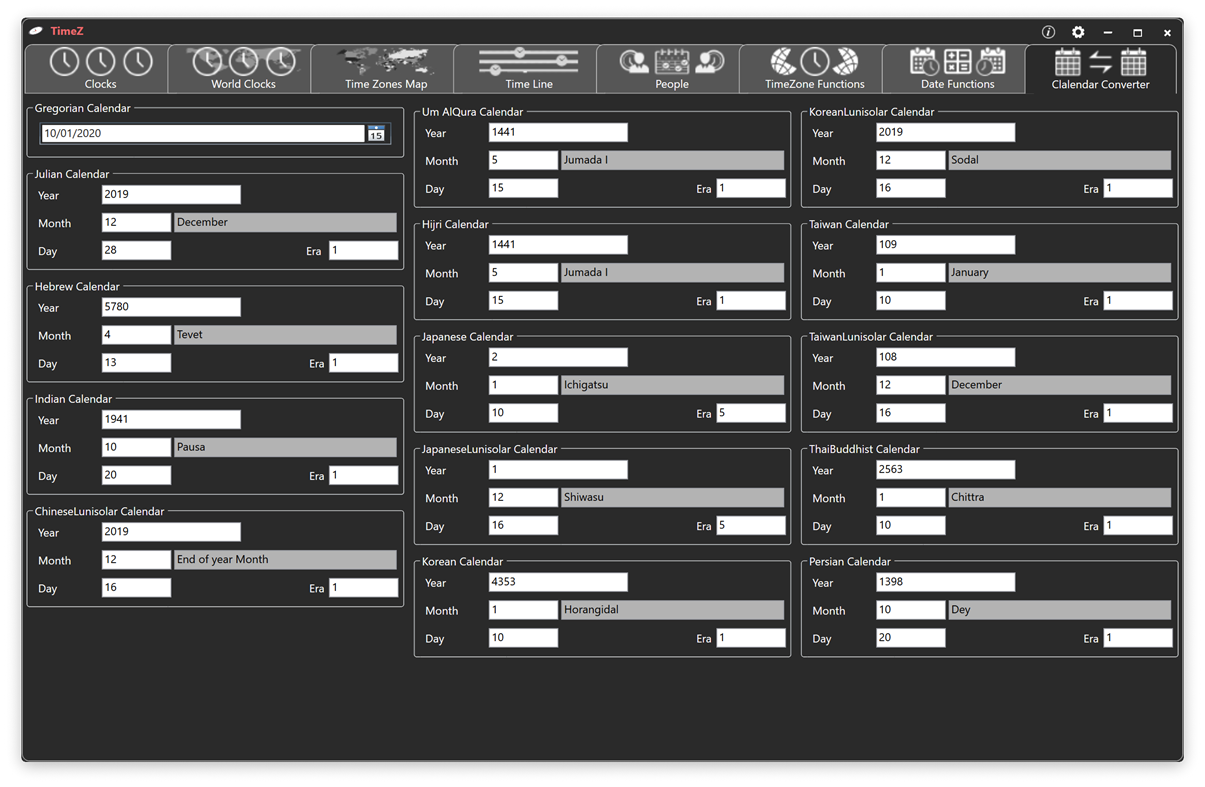The height and width of the screenshot is (787, 1205).
Task: Click the Gregorian date input field
Action: click(203, 133)
